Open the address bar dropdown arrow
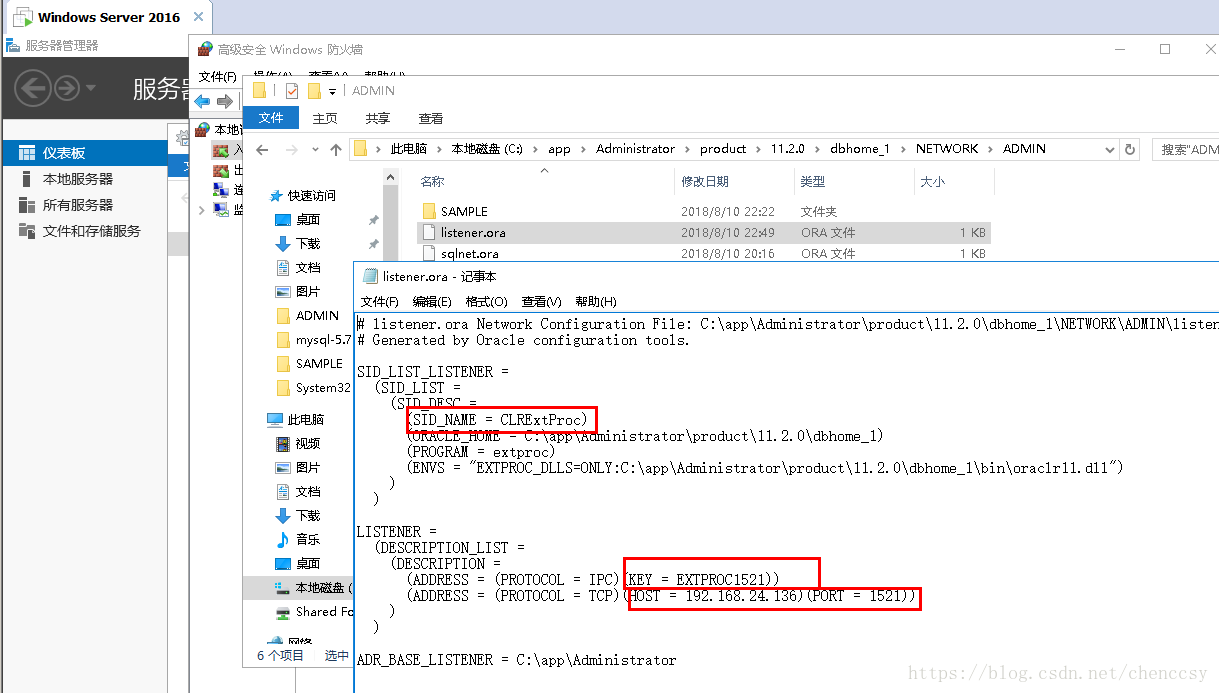The height and width of the screenshot is (693, 1219). point(1112,148)
